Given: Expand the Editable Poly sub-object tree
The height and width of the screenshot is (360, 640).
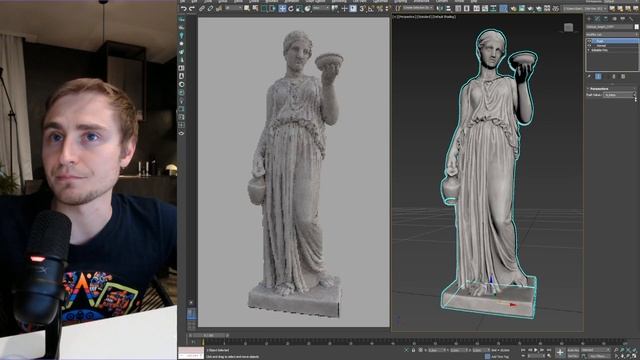Looking at the screenshot, I should 589,50.
